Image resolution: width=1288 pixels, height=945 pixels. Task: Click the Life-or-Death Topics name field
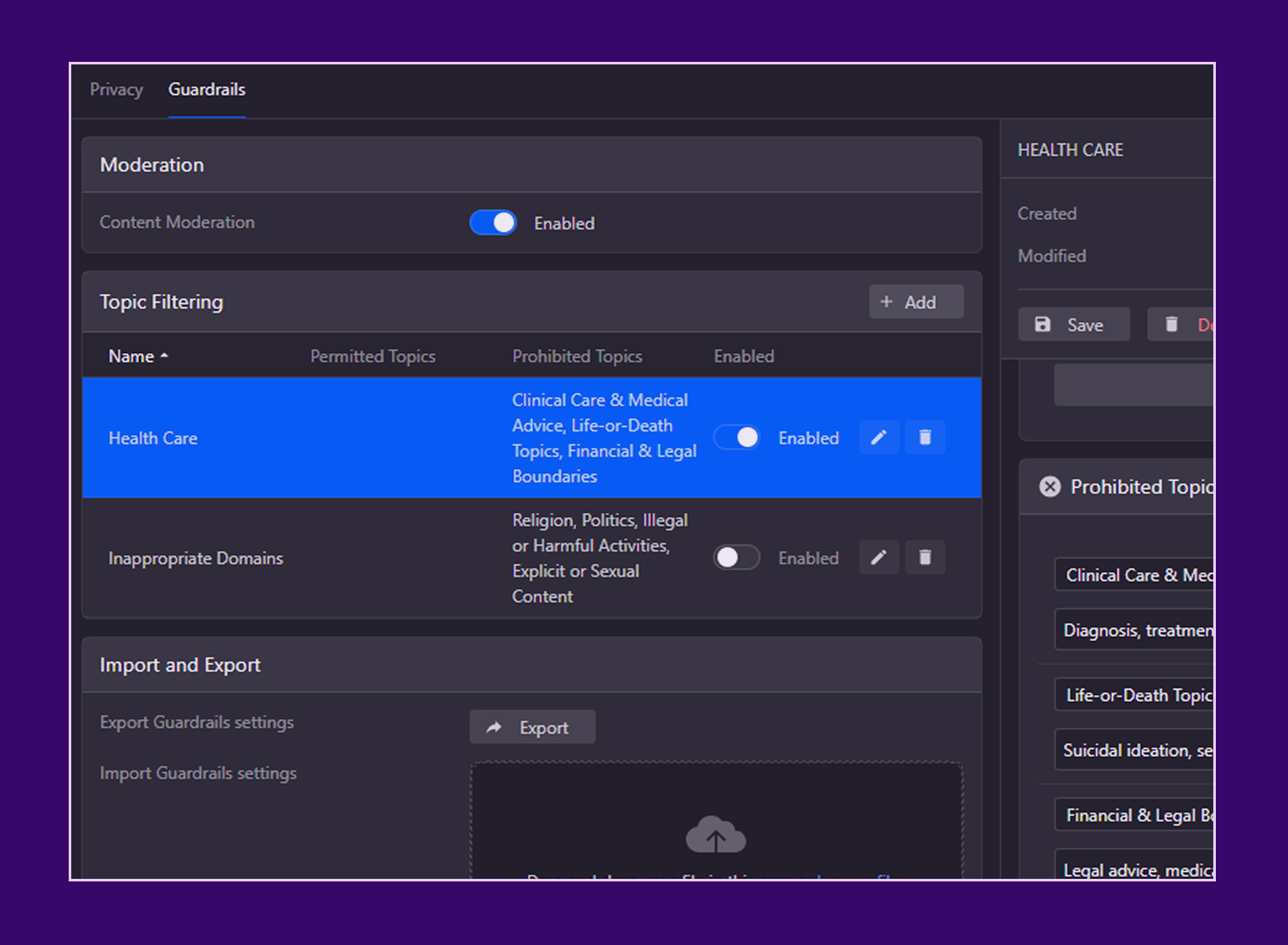(x=1135, y=695)
